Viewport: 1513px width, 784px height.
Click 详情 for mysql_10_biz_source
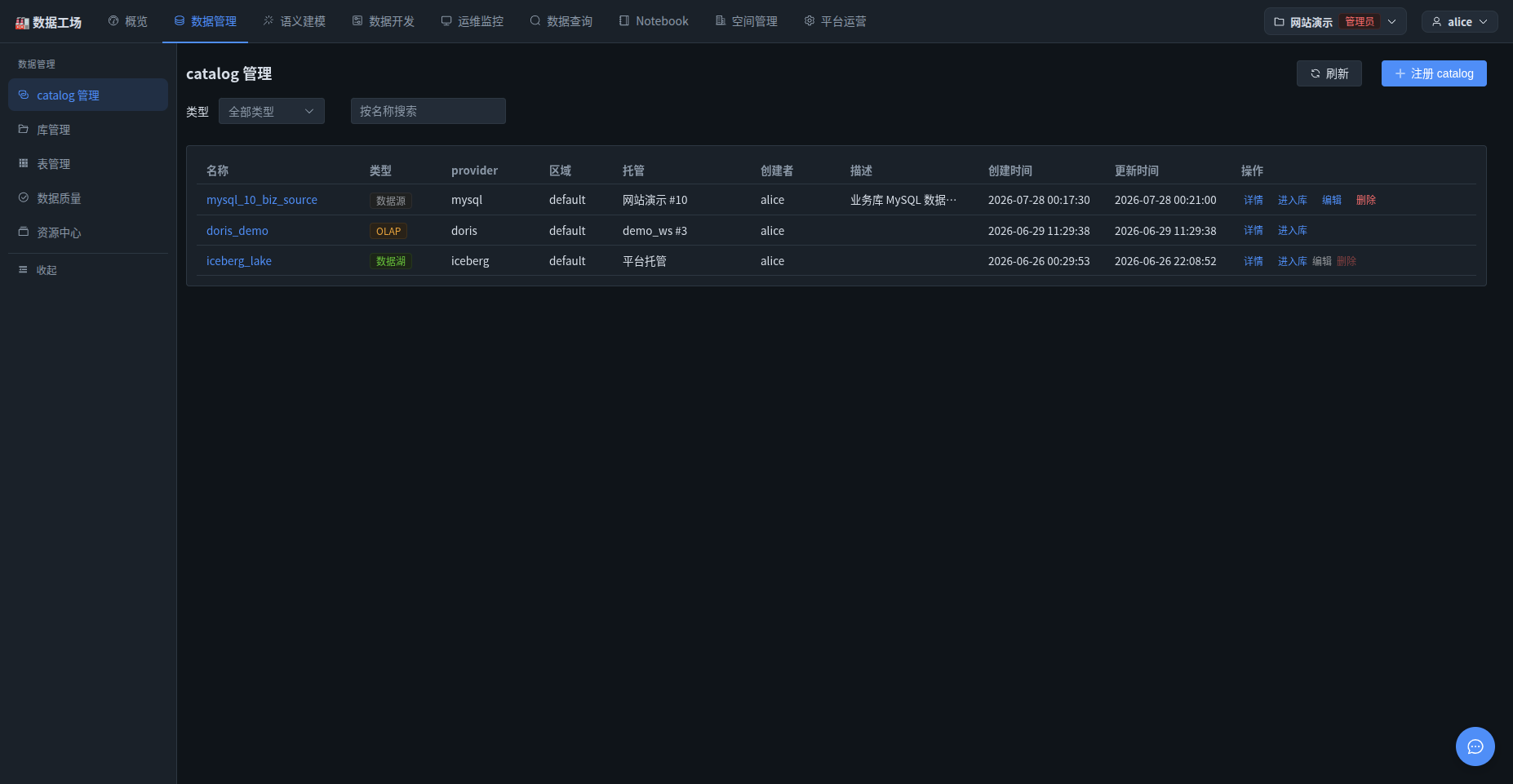coord(1253,200)
